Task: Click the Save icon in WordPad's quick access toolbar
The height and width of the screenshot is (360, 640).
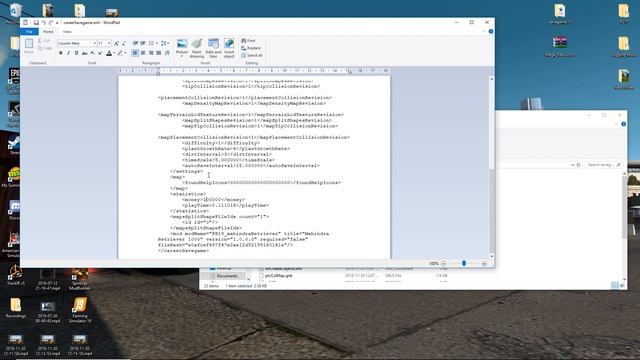Action: (36, 22)
